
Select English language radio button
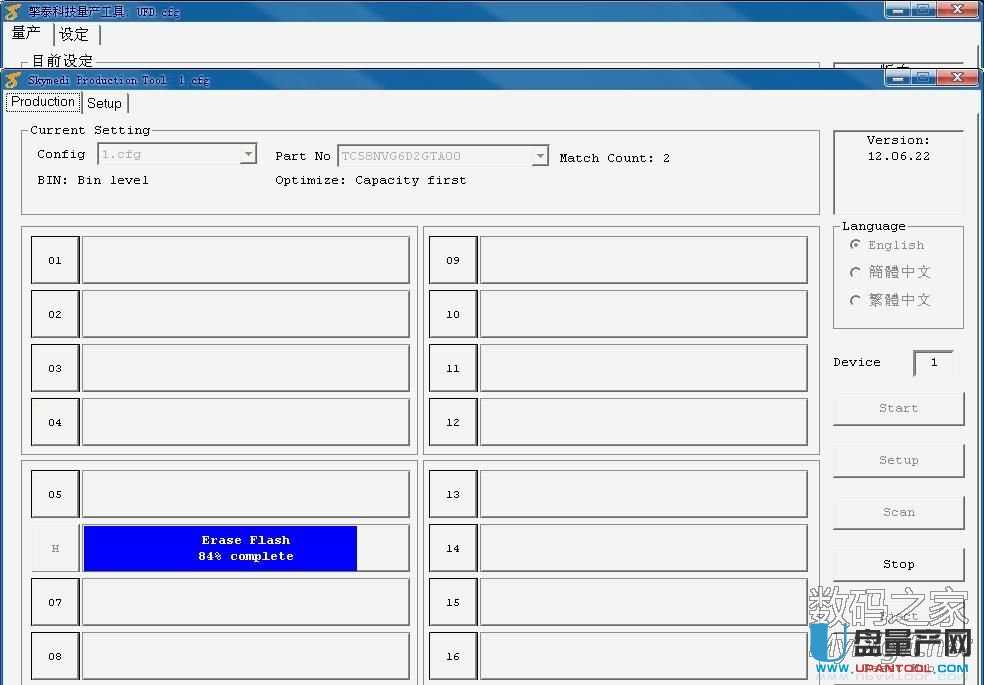pos(855,245)
